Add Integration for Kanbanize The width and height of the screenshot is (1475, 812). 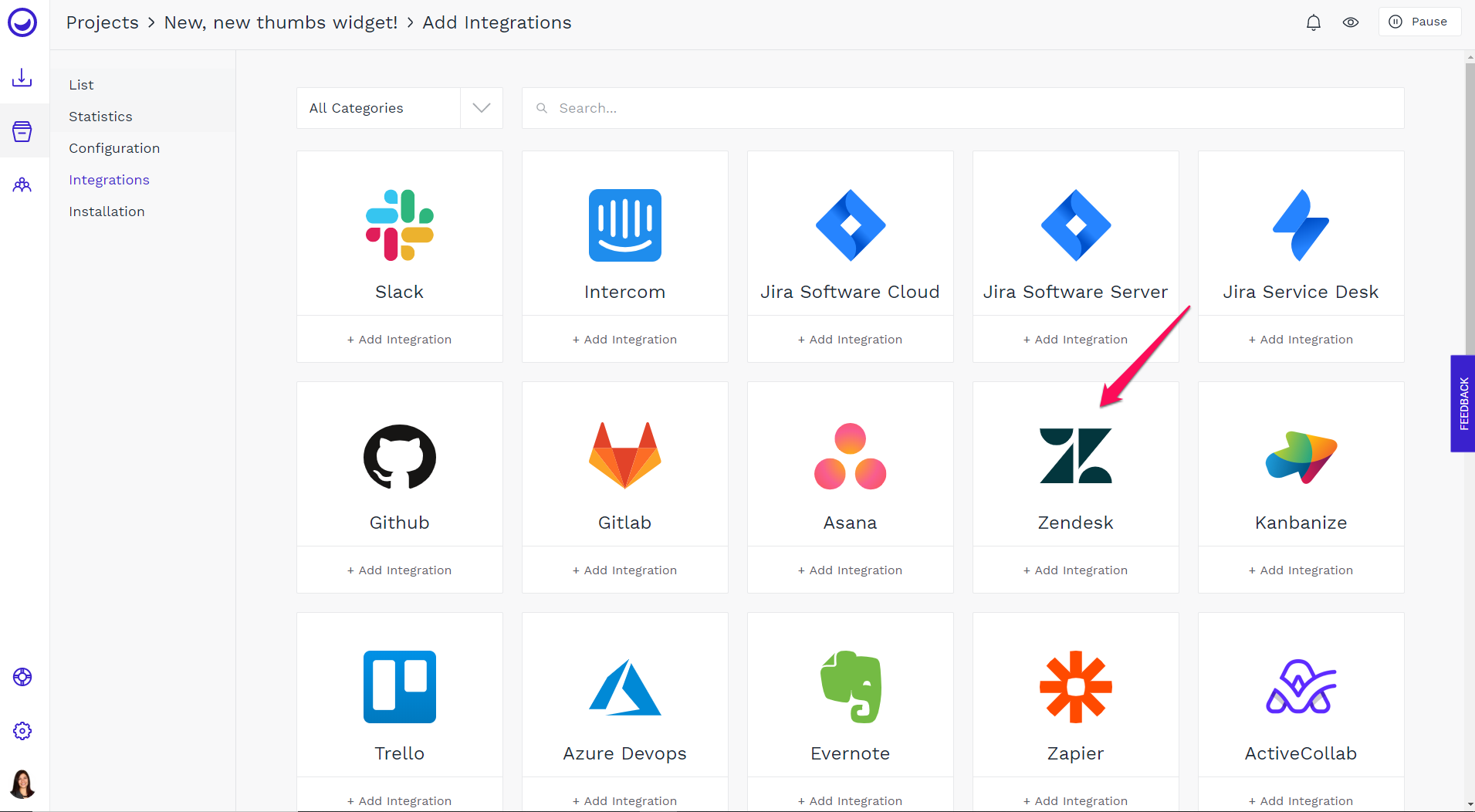[x=1301, y=570]
